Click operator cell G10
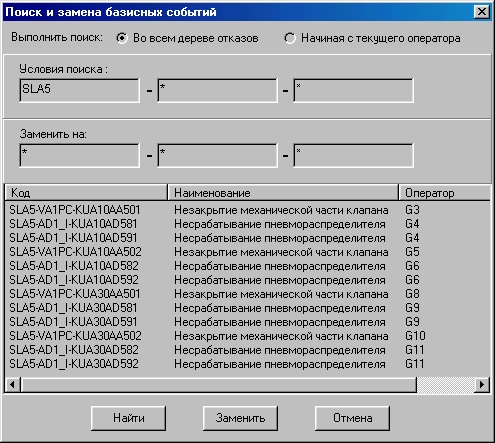The width and height of the screenshot is (495, 443). tap(415, 336)
